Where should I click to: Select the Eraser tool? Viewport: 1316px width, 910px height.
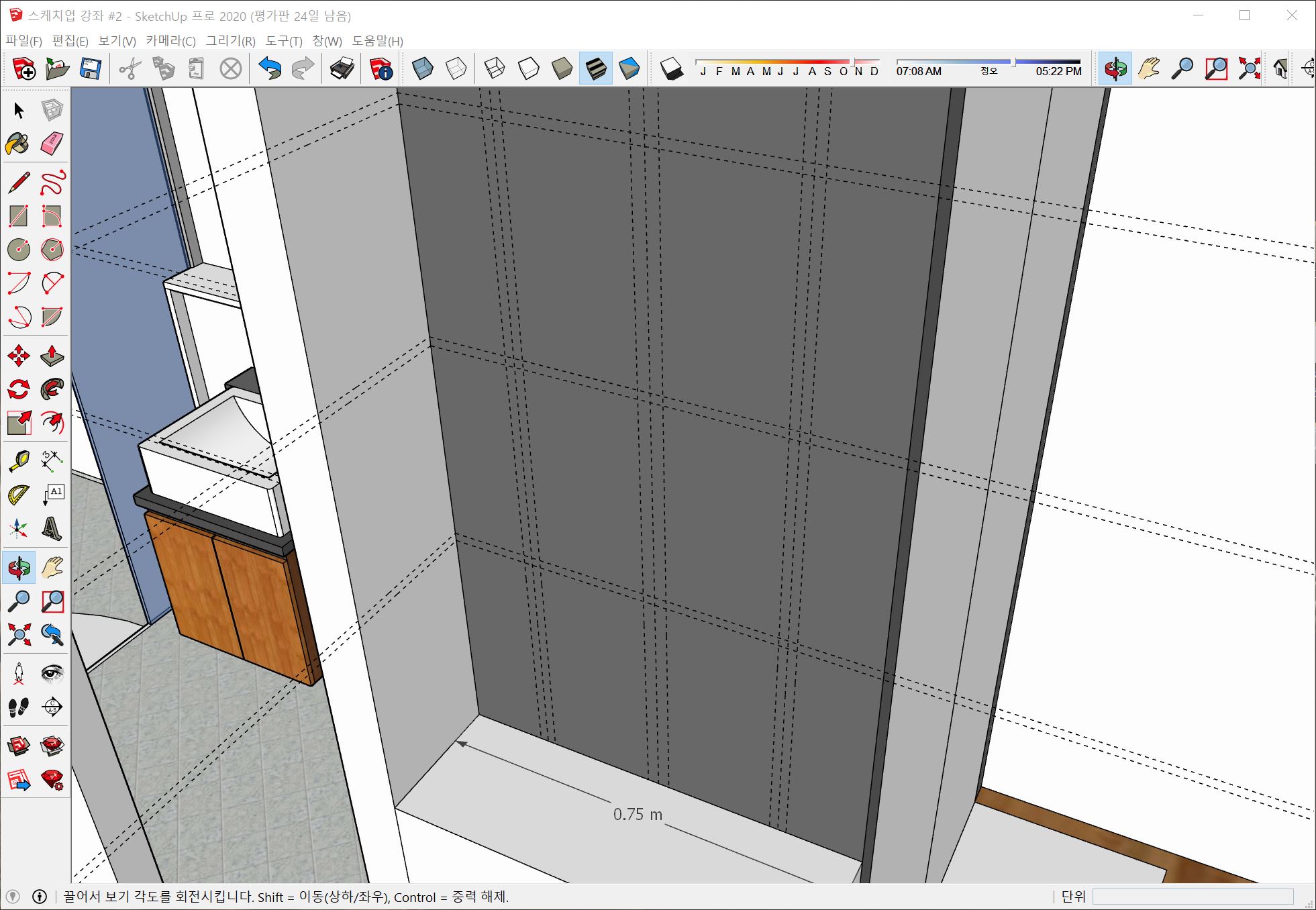[52, 144]
